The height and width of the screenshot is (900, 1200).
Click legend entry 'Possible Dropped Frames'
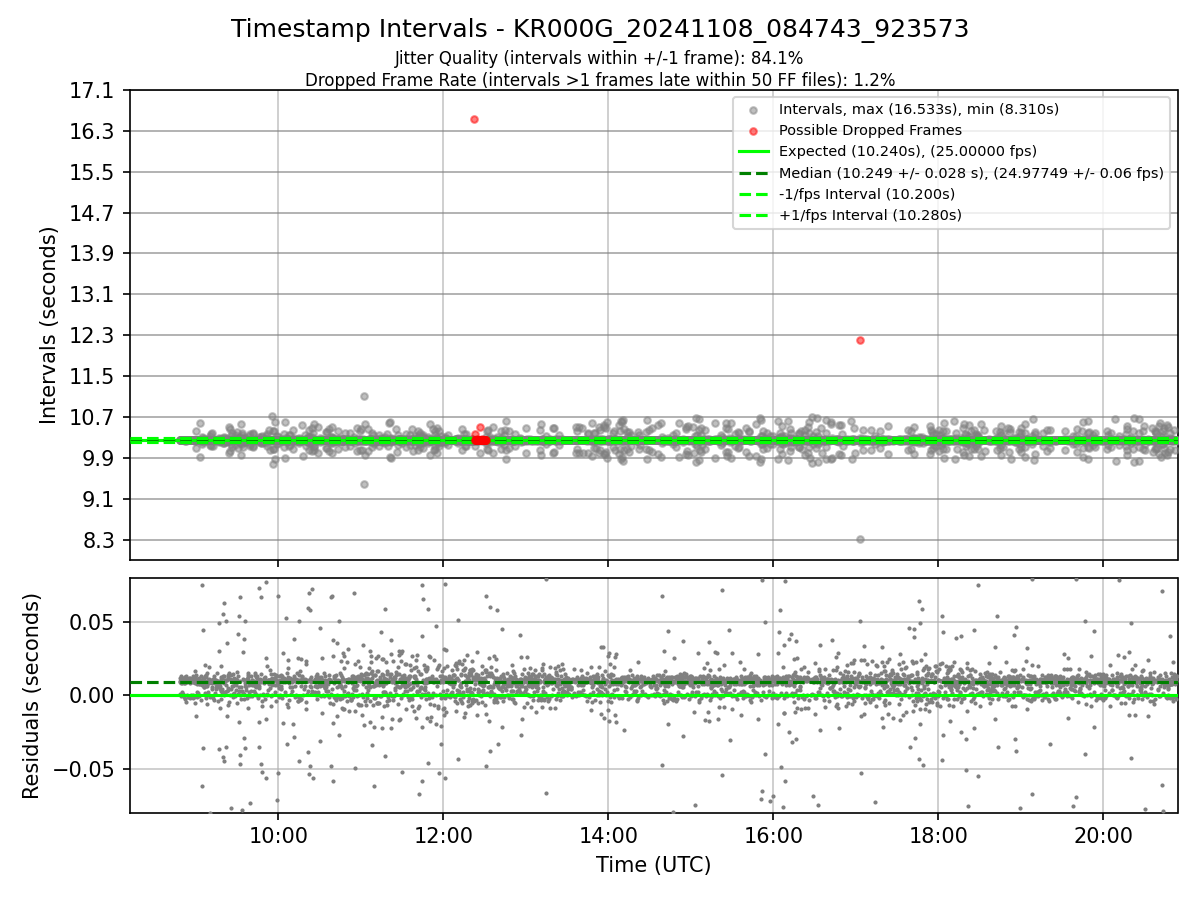(x=870, y=130)
